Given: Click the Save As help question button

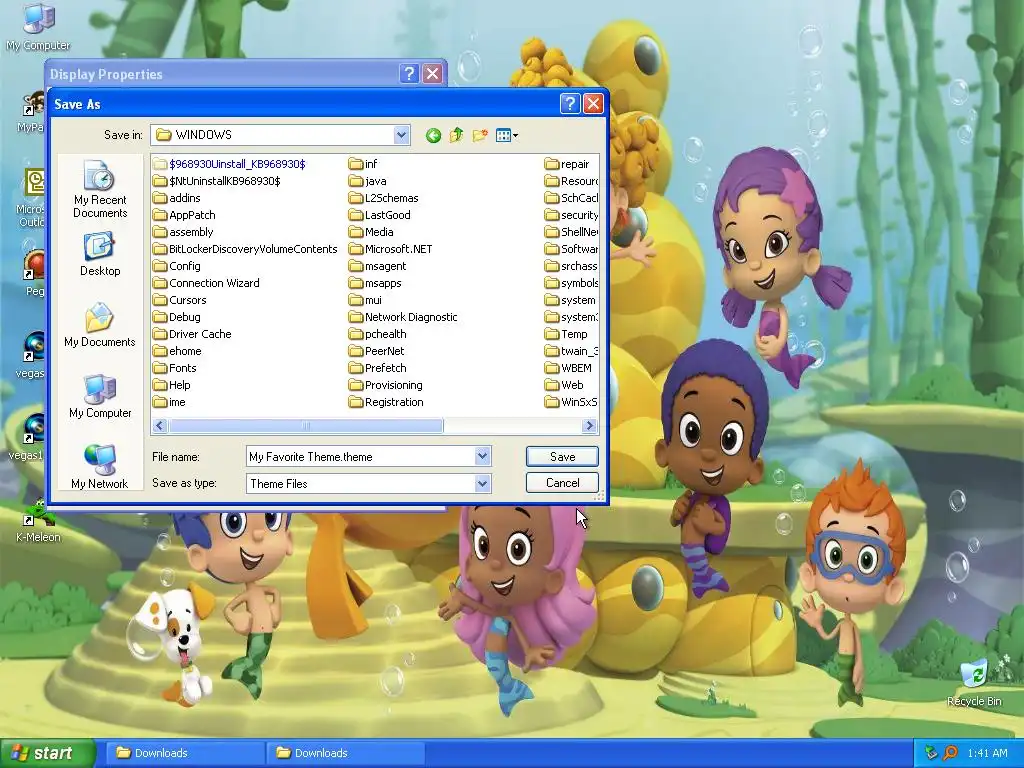Looking at the screenshot, I should 570,104.
